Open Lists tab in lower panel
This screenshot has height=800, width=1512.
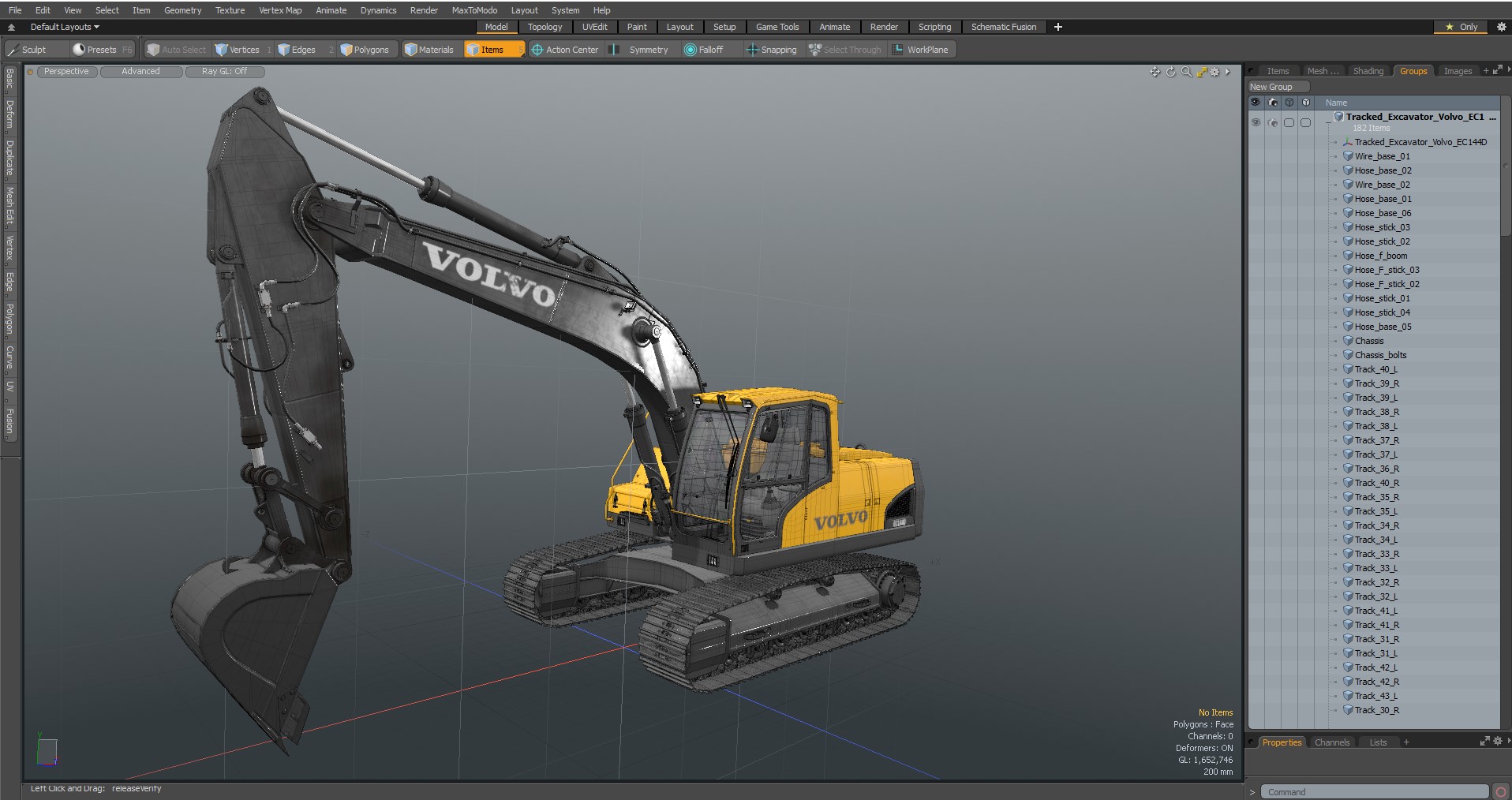coord(1378,742)
